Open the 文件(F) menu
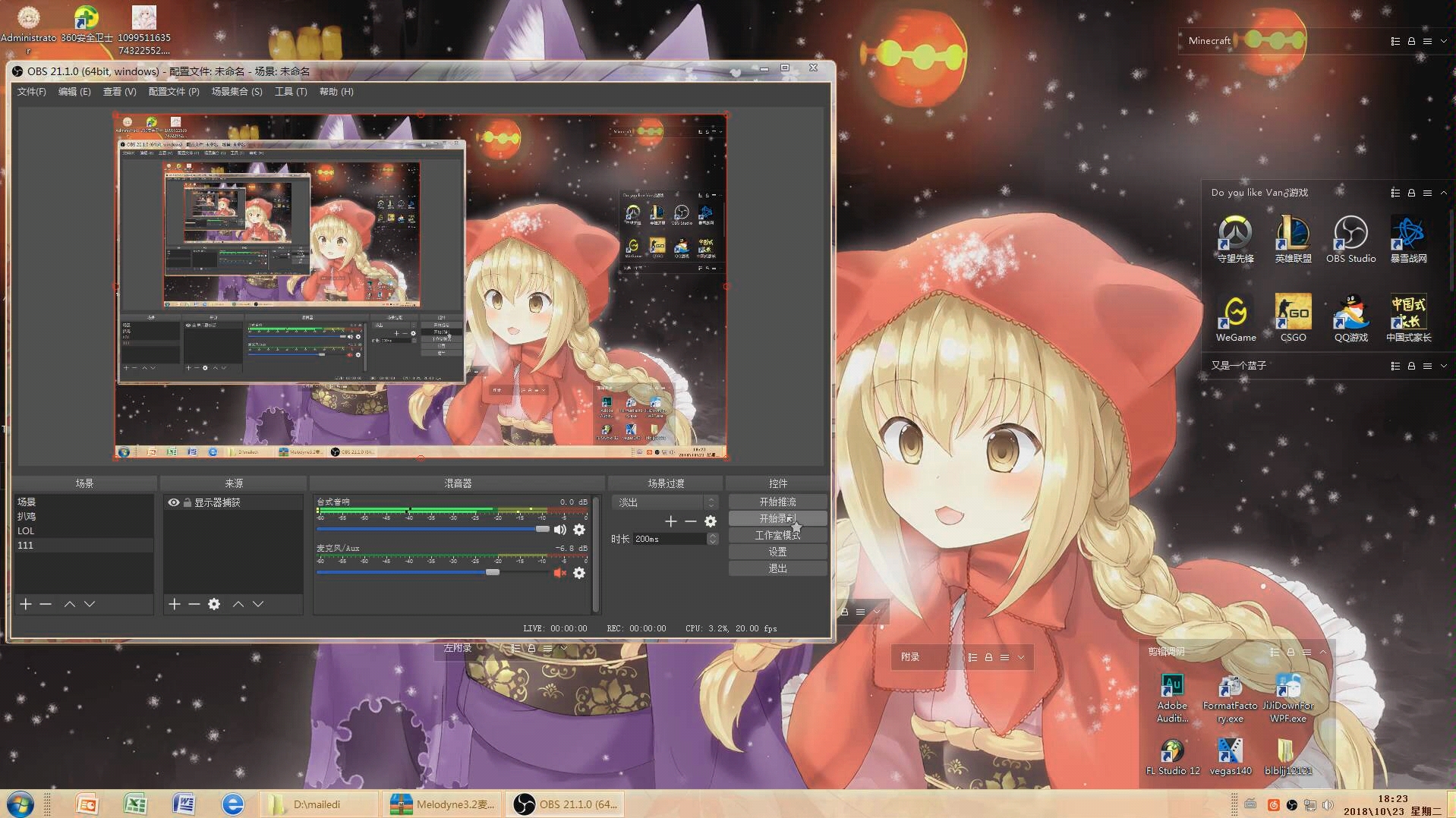Image resolution: width=1456 pixels, height=818 pixels. 32,92
